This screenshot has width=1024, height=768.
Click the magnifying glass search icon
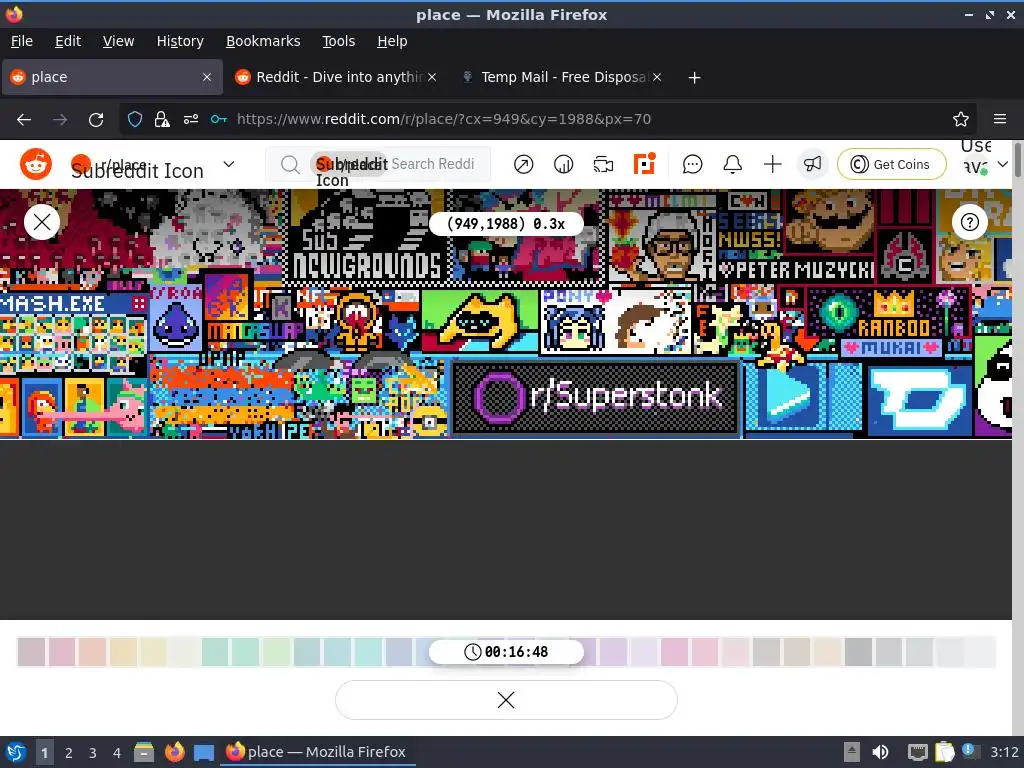click(289, 165)
